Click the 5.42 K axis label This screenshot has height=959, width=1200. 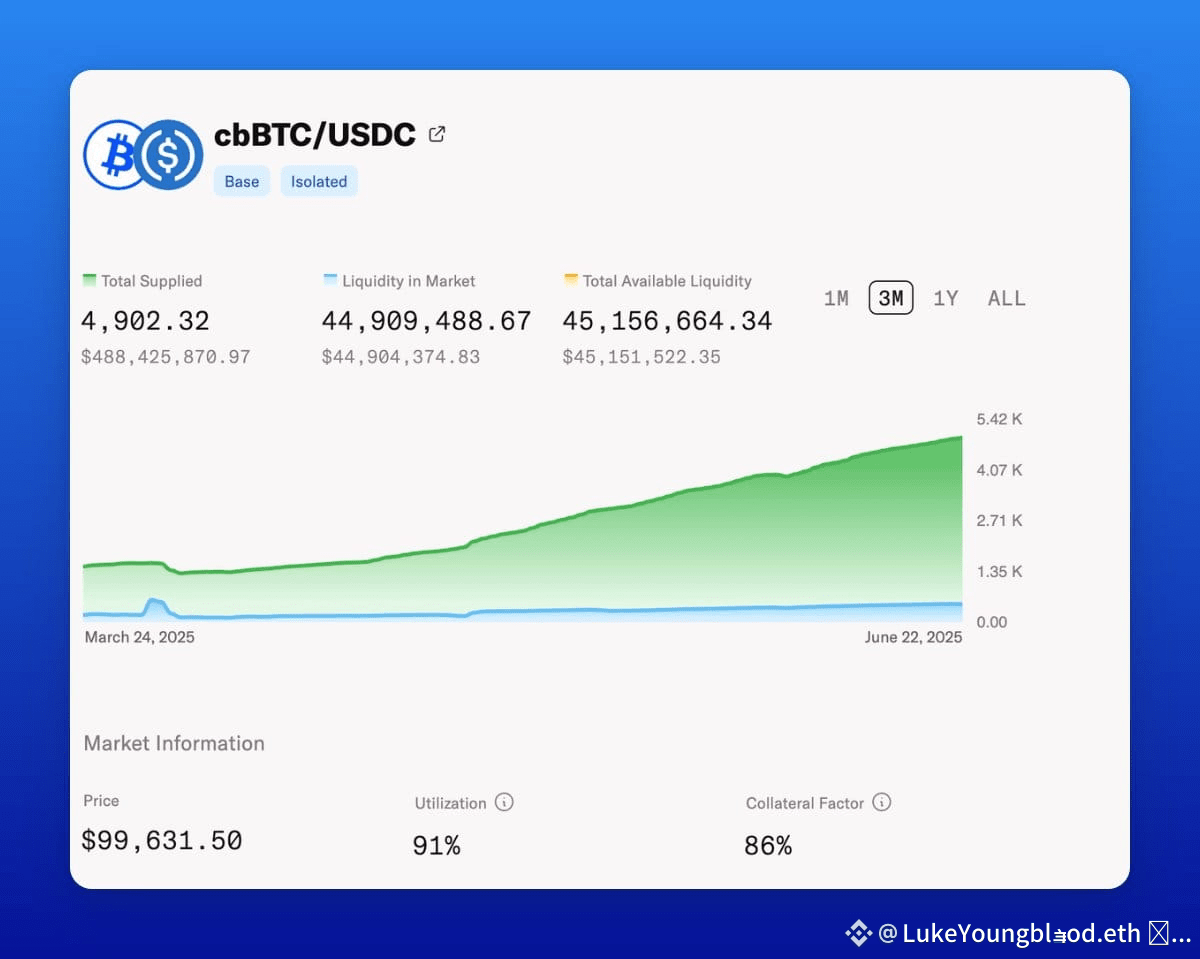tap(999, 419)
